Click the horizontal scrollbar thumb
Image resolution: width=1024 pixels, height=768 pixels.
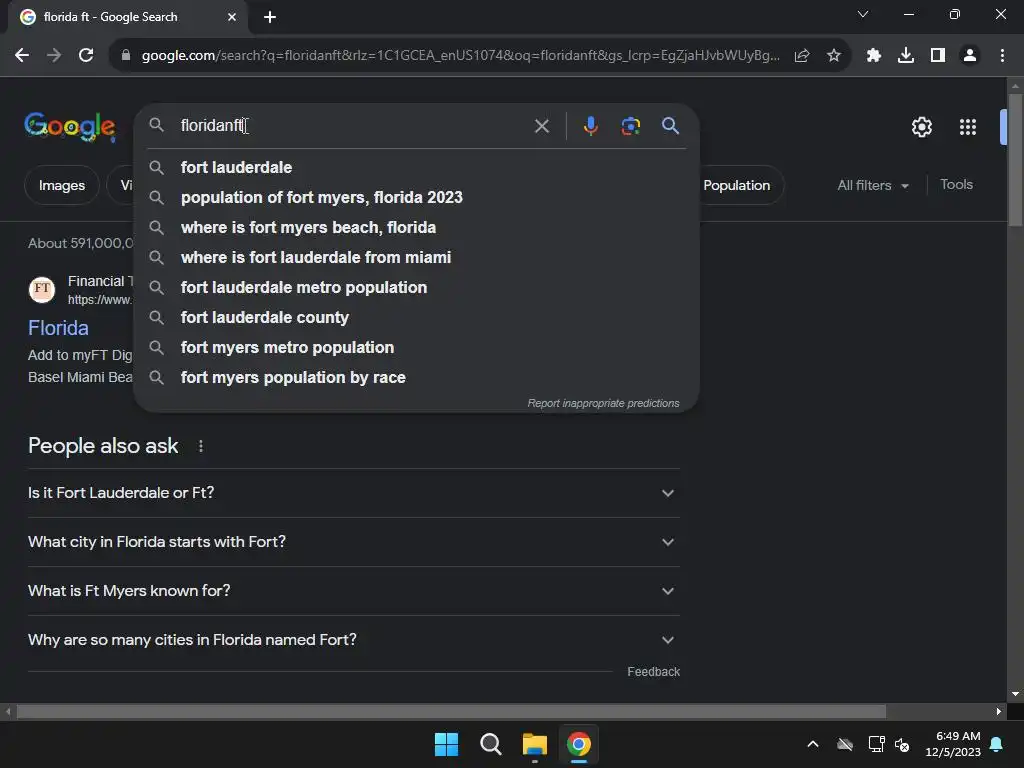tap(451, 711)
